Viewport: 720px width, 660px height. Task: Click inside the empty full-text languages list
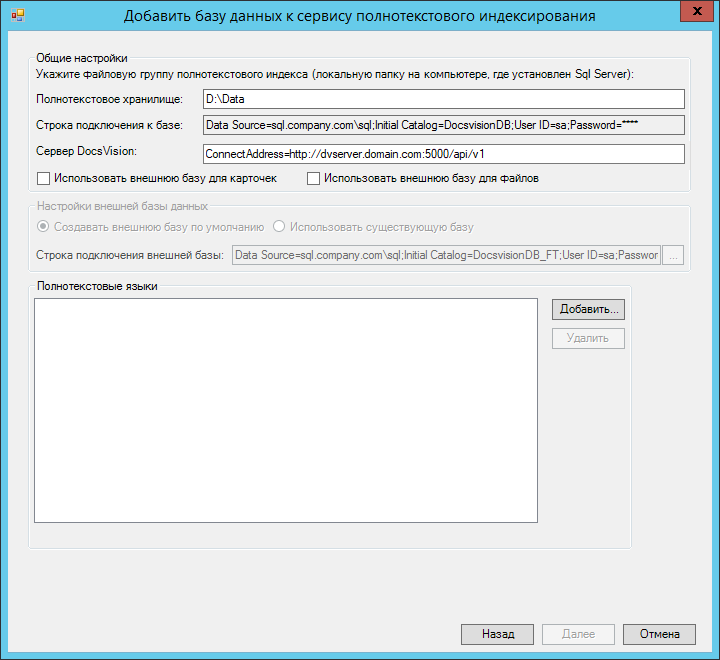pyautogui.click(x=286, y=410)
